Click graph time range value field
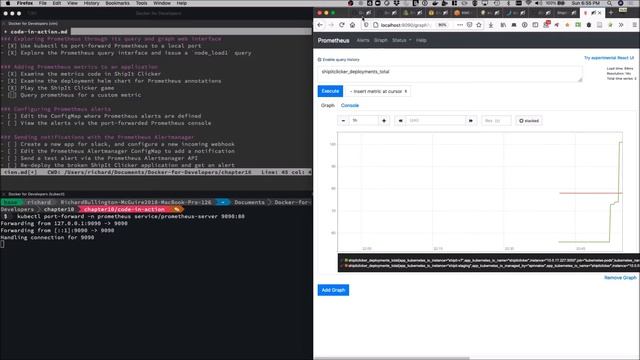 (364, 121)
